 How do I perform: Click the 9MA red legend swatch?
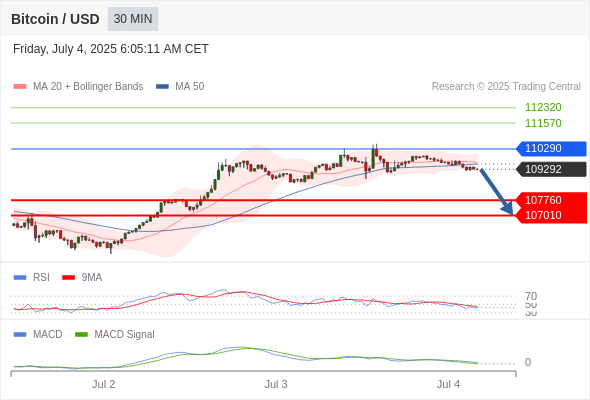(x=68, y=278)
